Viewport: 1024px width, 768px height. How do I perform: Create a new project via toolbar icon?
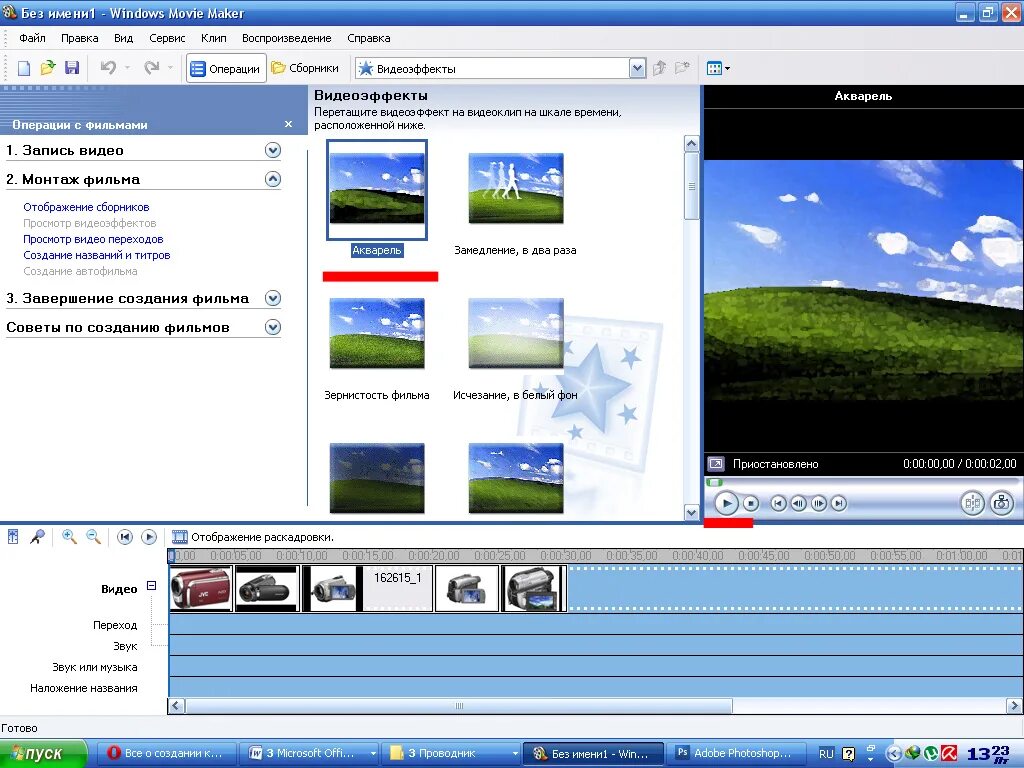(24, 68)
